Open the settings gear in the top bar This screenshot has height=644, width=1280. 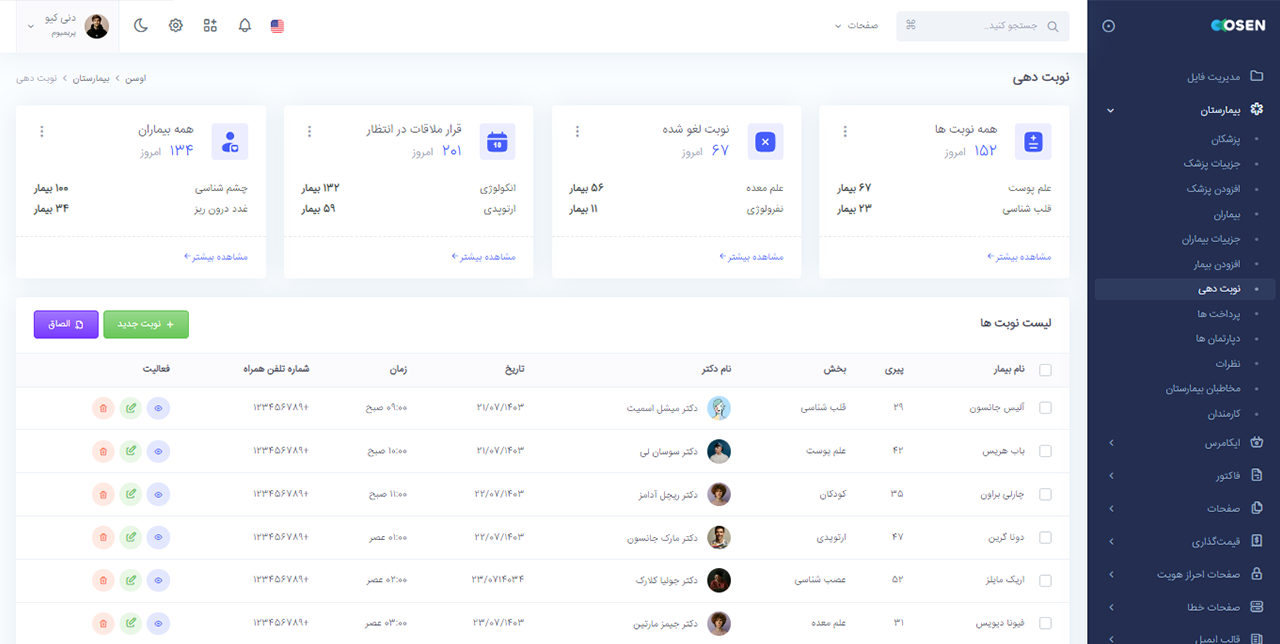[x=175, y=25]
